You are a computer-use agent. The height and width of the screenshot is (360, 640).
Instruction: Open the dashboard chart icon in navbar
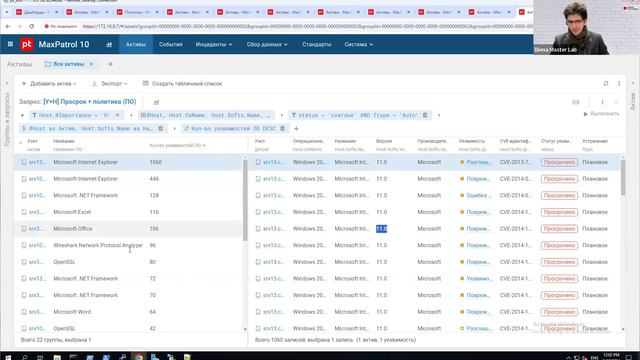109,44
